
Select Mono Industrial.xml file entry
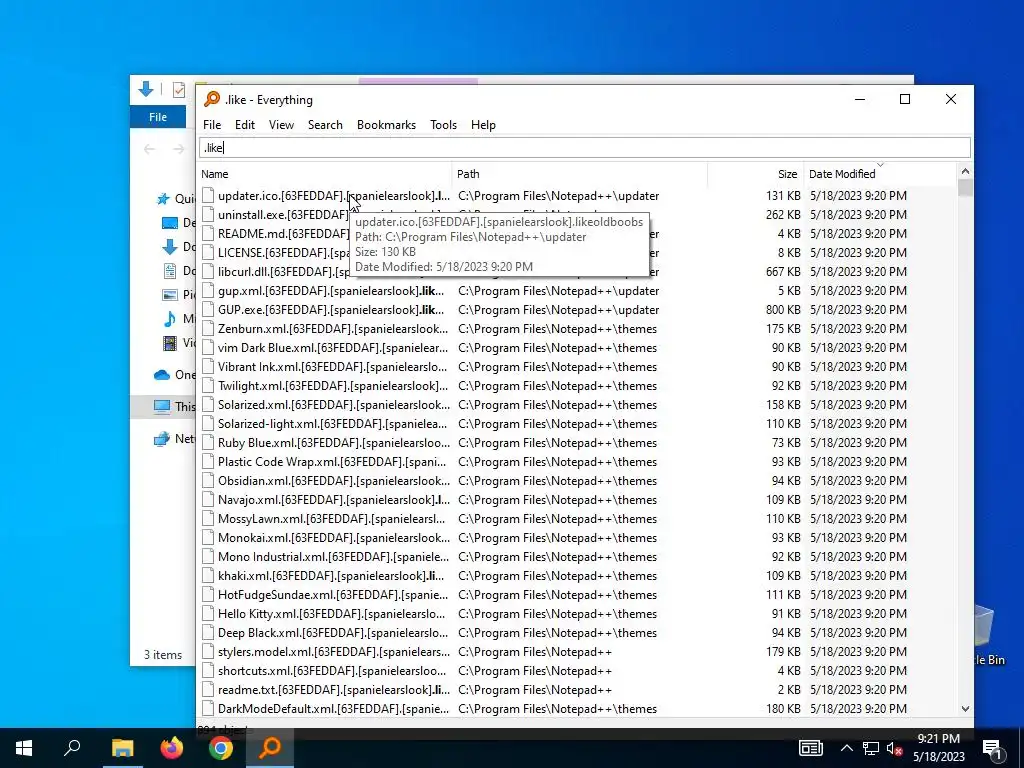tap(333, 556)
